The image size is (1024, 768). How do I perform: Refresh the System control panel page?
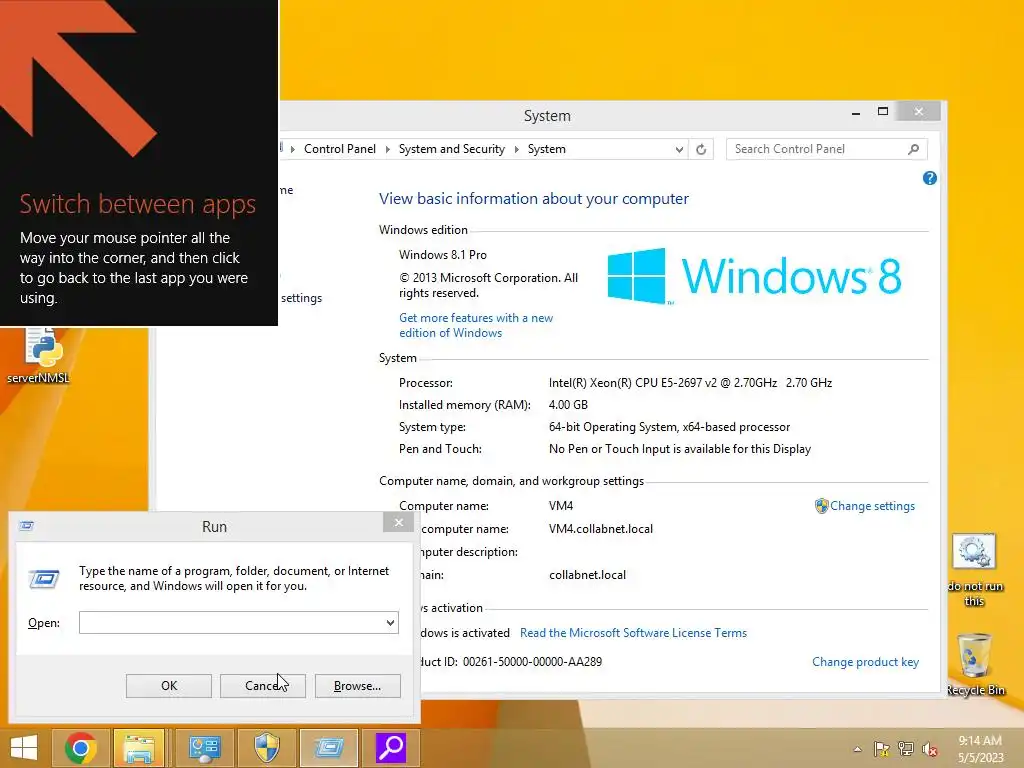(x=701, y=149)
